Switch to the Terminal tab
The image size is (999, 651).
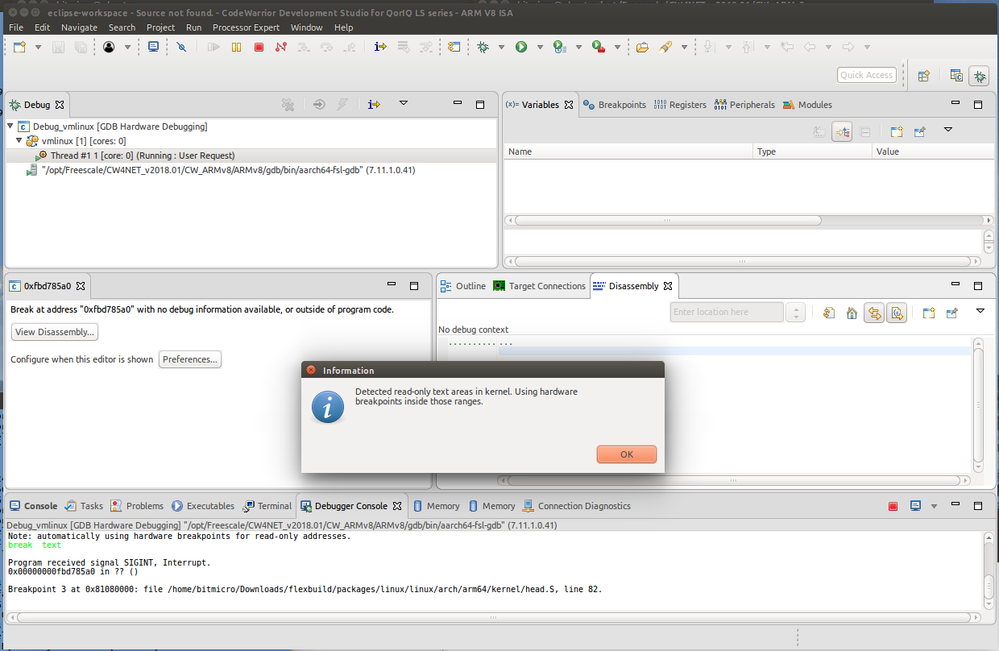click(268, 506)
